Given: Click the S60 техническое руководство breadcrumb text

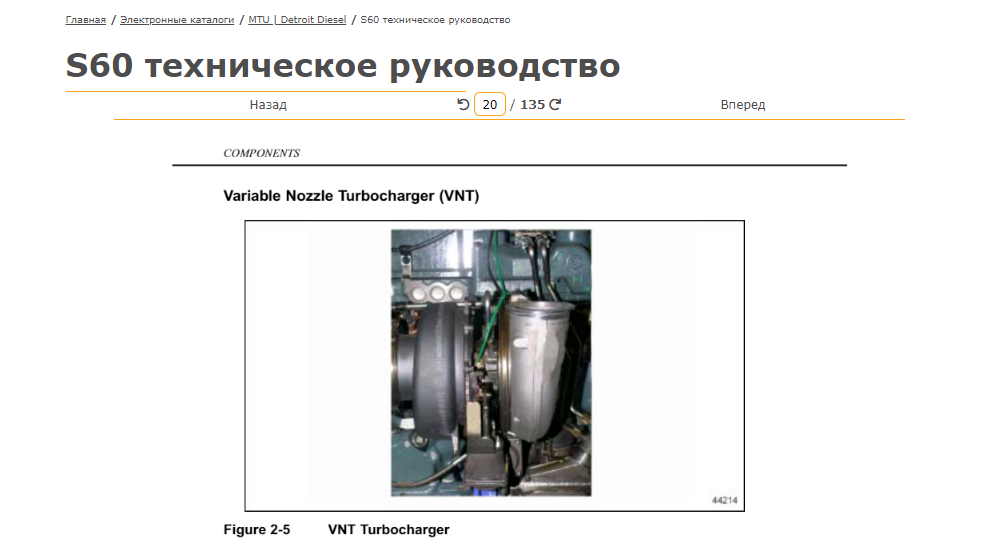Looking at the screenshot, I should 435,20.
